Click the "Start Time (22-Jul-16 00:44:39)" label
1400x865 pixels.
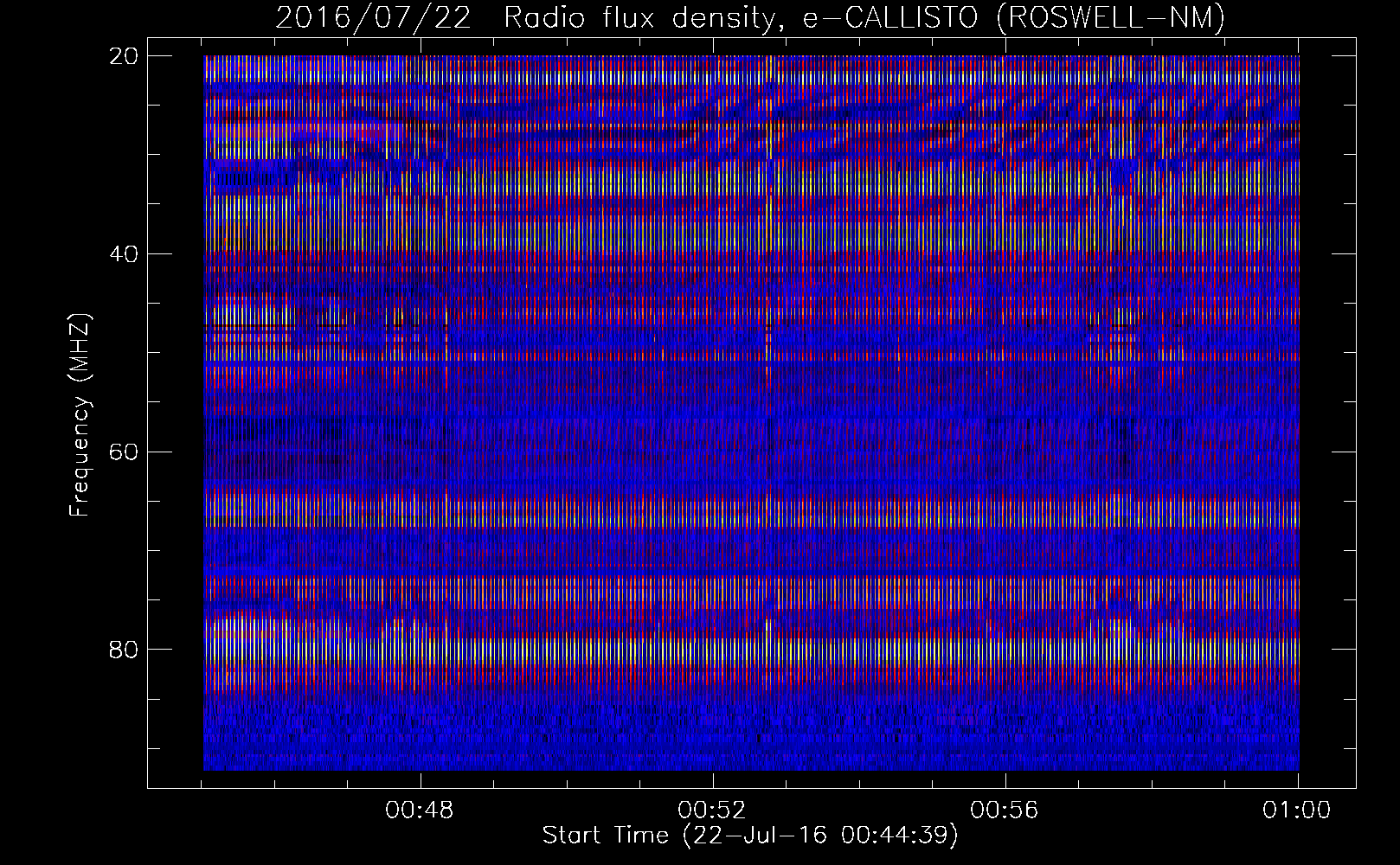pyautogui.click(x=750, y=836)
